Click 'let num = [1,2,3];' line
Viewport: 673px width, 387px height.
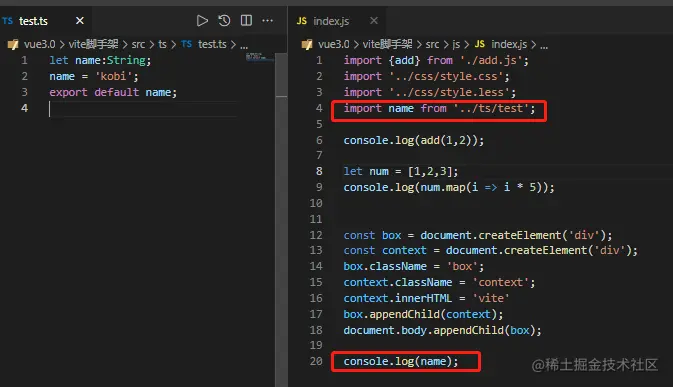[x=401, y=171]
